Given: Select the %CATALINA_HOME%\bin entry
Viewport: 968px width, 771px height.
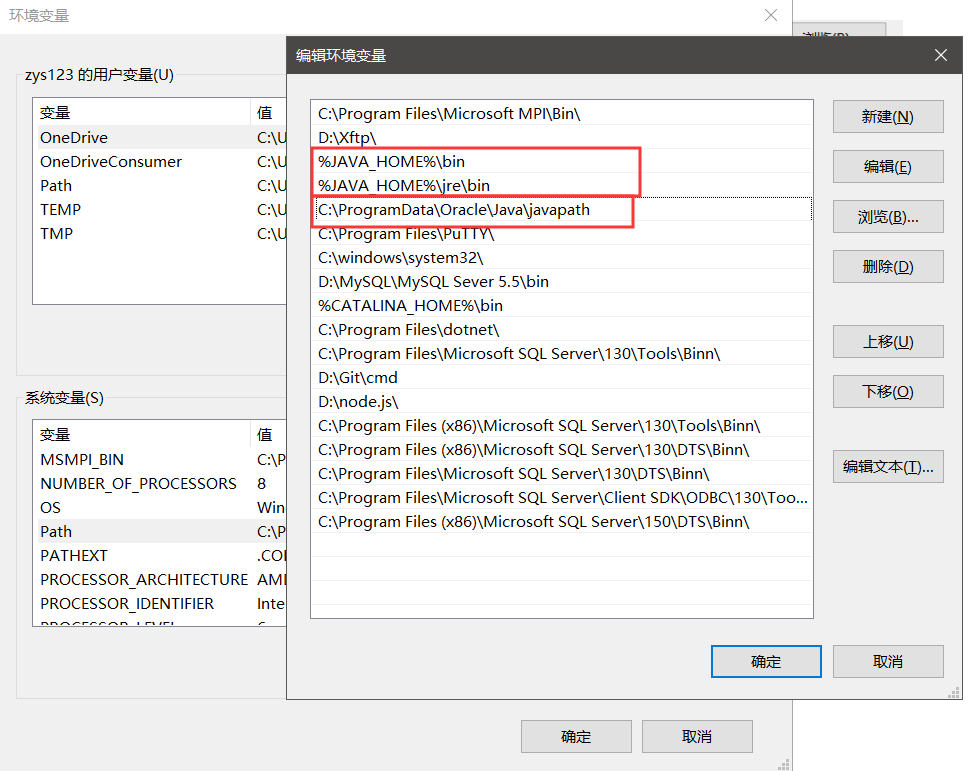Looking at the screenshot, I should pyautogui.click(x=562, y=306).
